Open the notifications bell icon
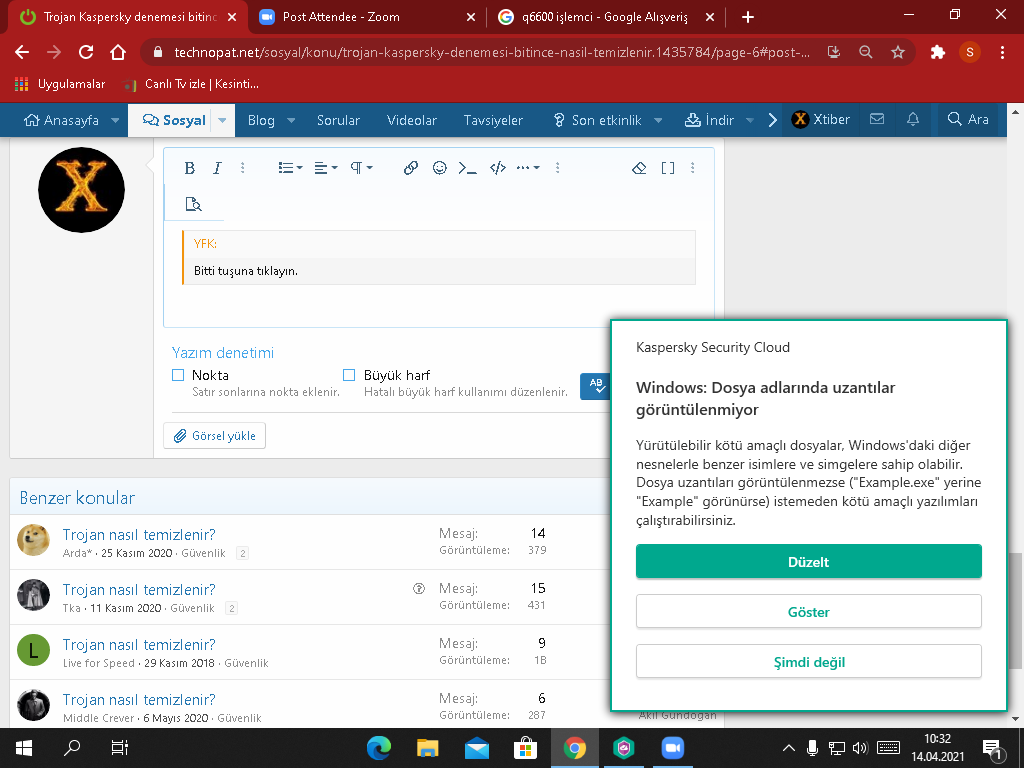Viewport: 1024px width, 768px height. click(x=913, y=119)
